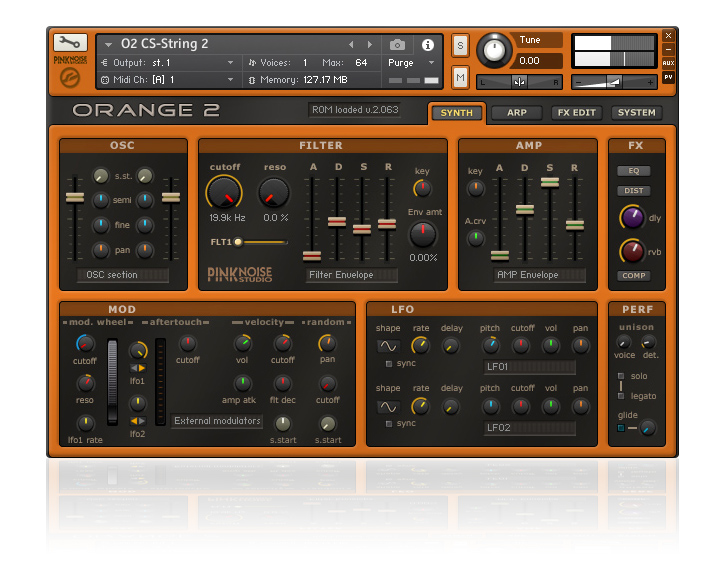Click the random pan knob
Screen dimensions: 720x580
[x=327, y=343]
